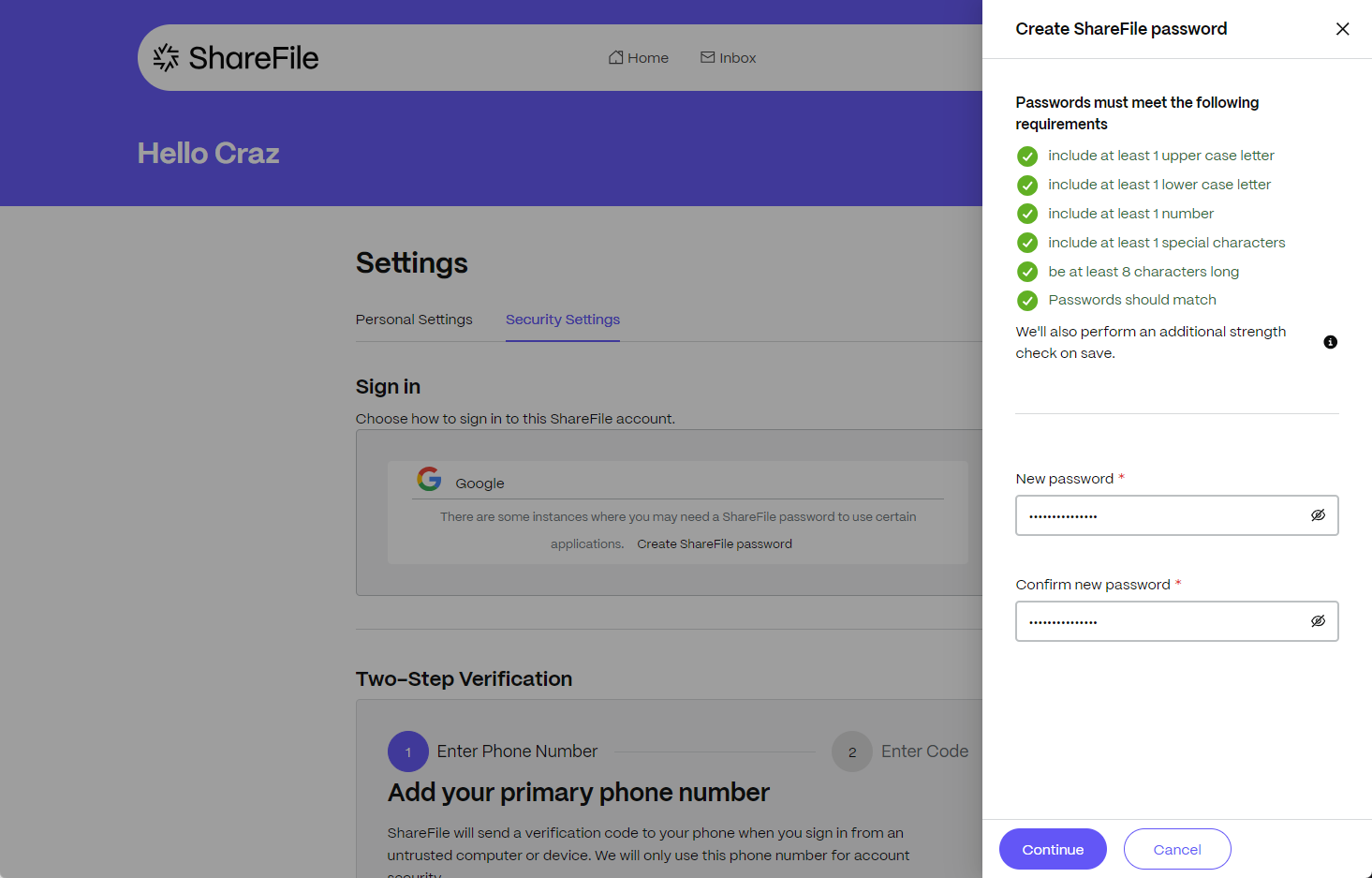Click the upper case requirement checkmark
This screenshot has height=878, width=1372.
click(1027, 156)
